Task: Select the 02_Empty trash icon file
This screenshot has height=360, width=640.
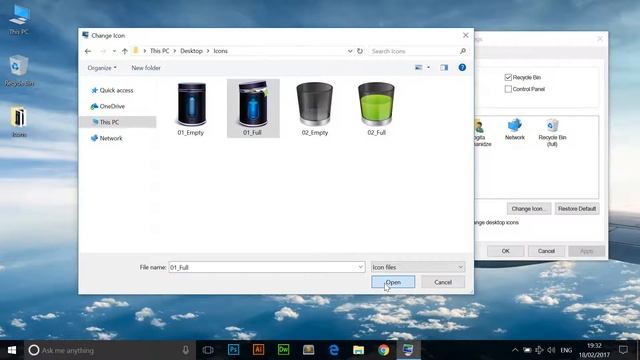Action: pyautogui.click(x=315, y=109)
